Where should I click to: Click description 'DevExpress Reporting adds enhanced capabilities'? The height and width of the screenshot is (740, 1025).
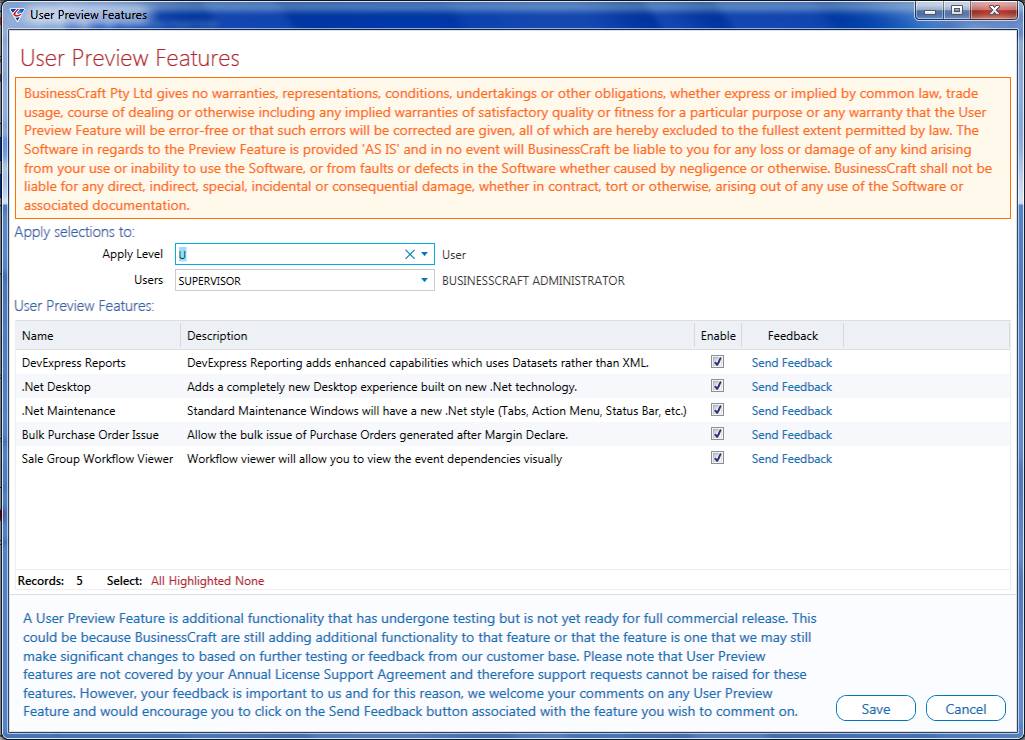(418, 363)
